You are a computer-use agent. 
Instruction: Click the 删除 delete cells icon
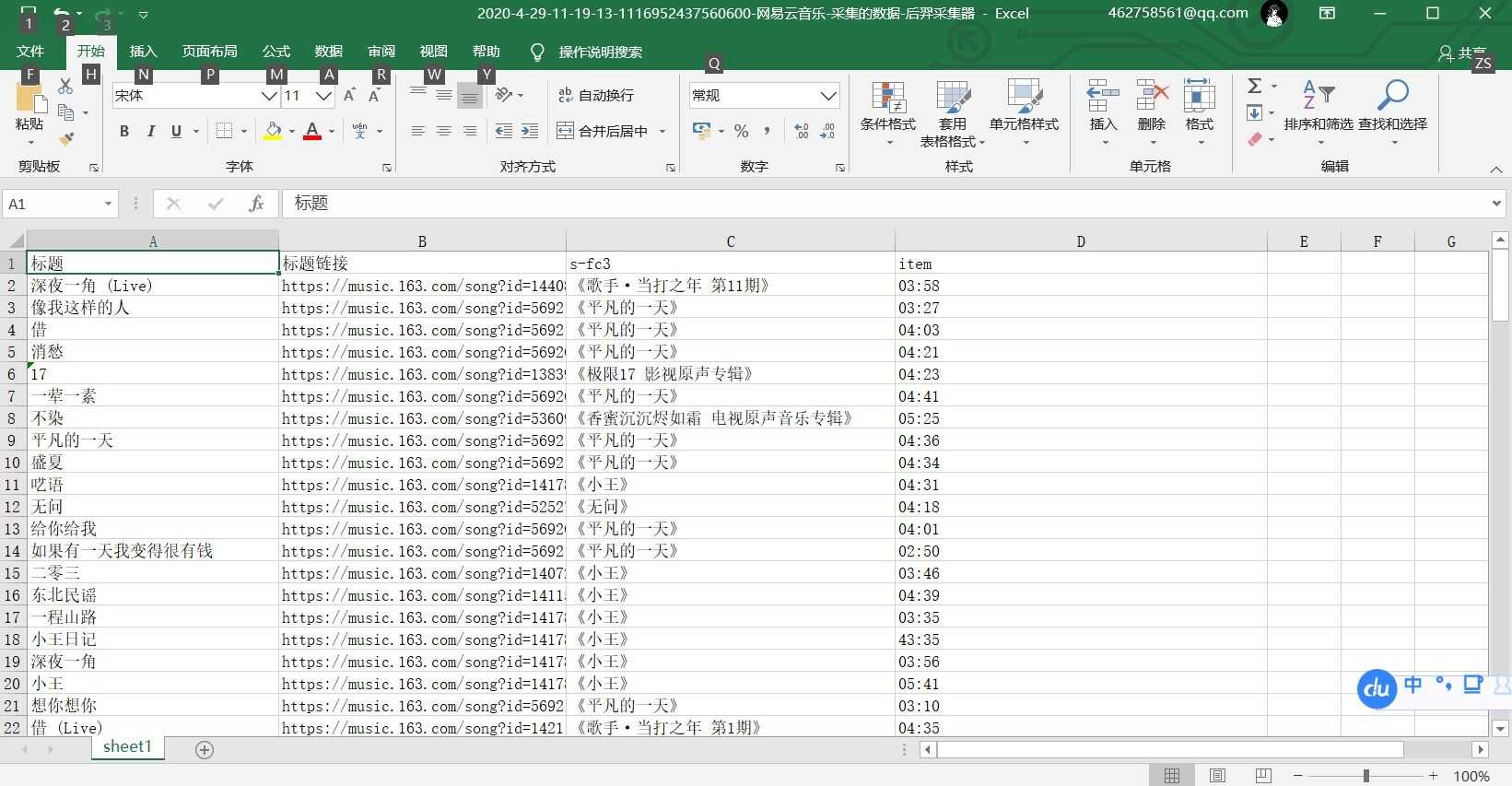point(1152,97)
